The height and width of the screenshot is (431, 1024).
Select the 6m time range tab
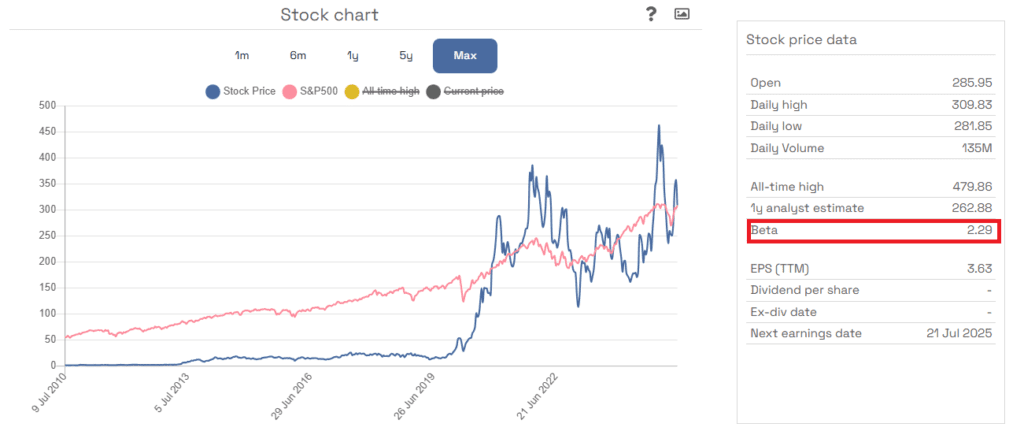click(298, 55)
